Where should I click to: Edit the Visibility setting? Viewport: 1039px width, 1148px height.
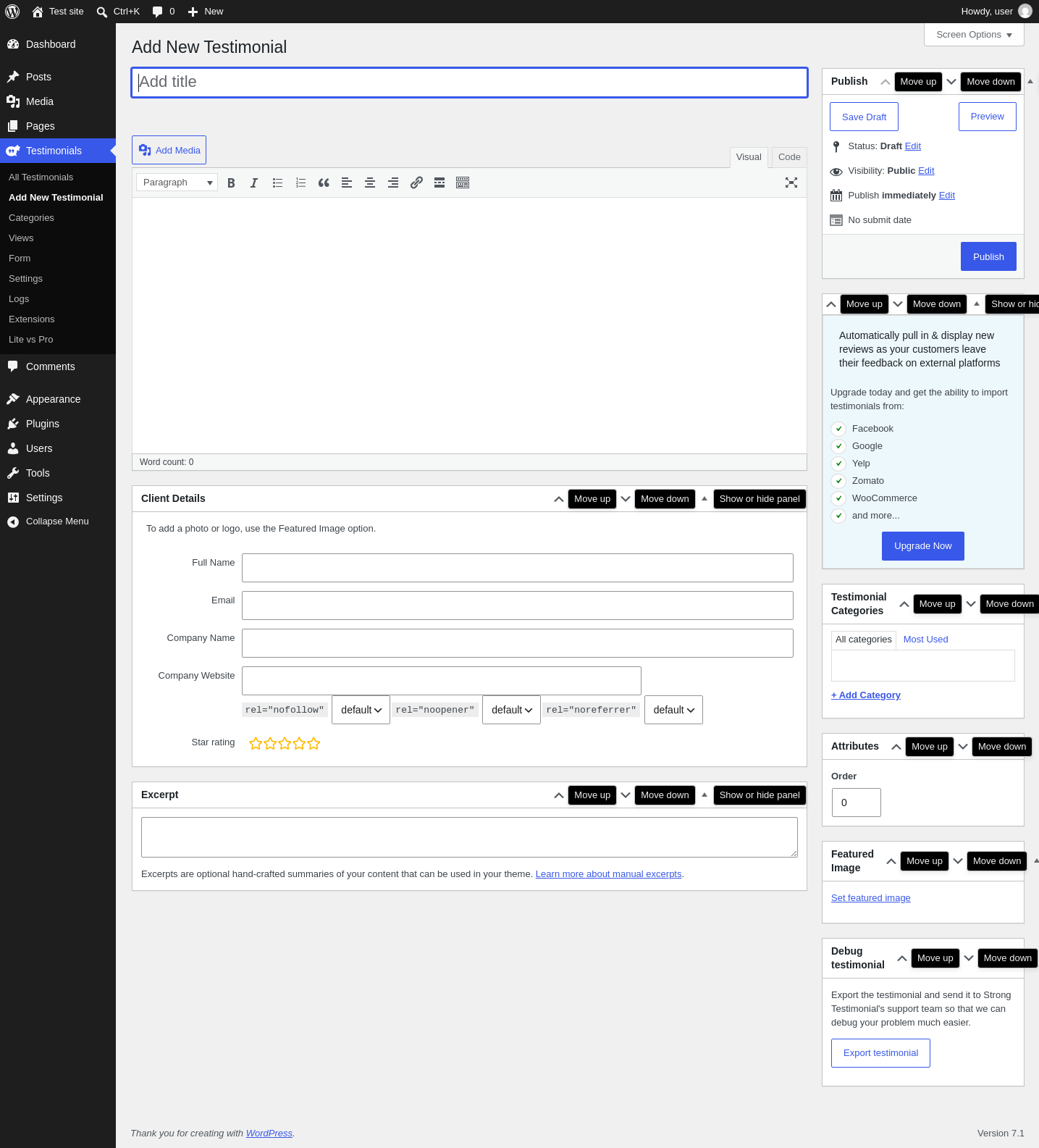[926, 171]
